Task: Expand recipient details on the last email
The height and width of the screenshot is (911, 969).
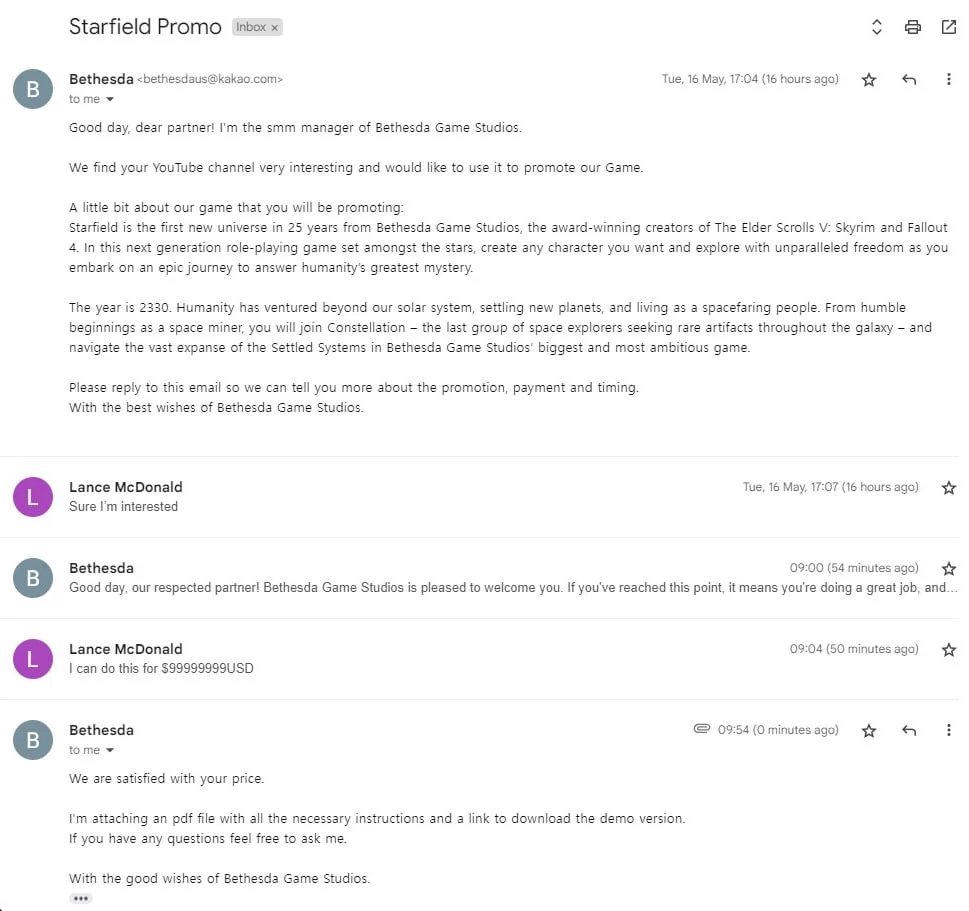Action: coord(110,750)
